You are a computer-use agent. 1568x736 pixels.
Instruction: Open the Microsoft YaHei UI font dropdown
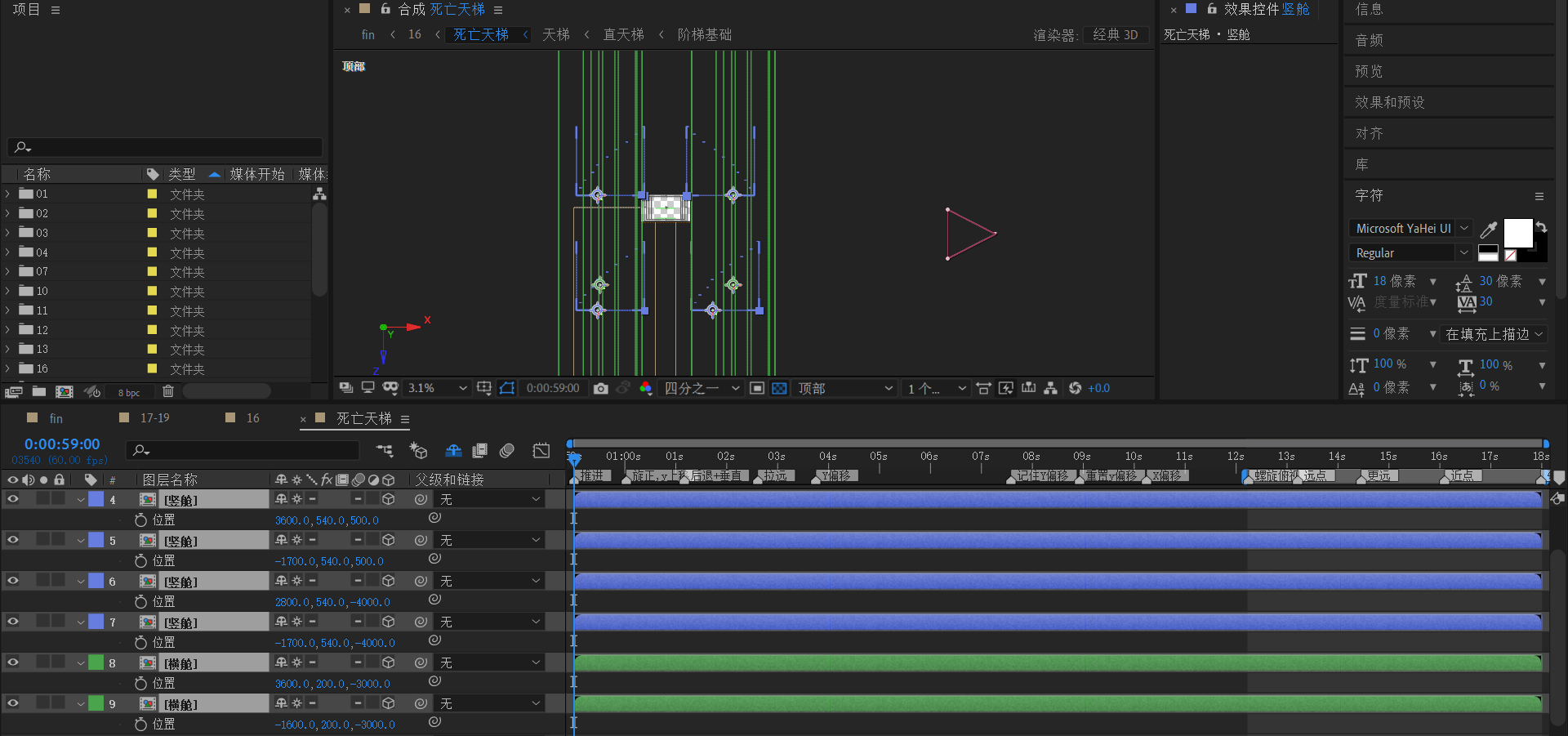(x=1410, y=229)
